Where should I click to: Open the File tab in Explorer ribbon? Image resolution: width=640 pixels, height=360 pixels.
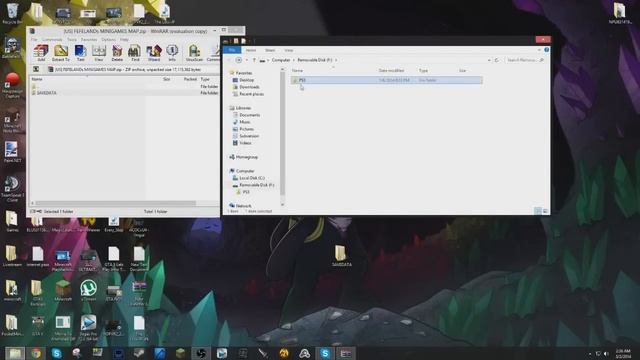(232, 50)
